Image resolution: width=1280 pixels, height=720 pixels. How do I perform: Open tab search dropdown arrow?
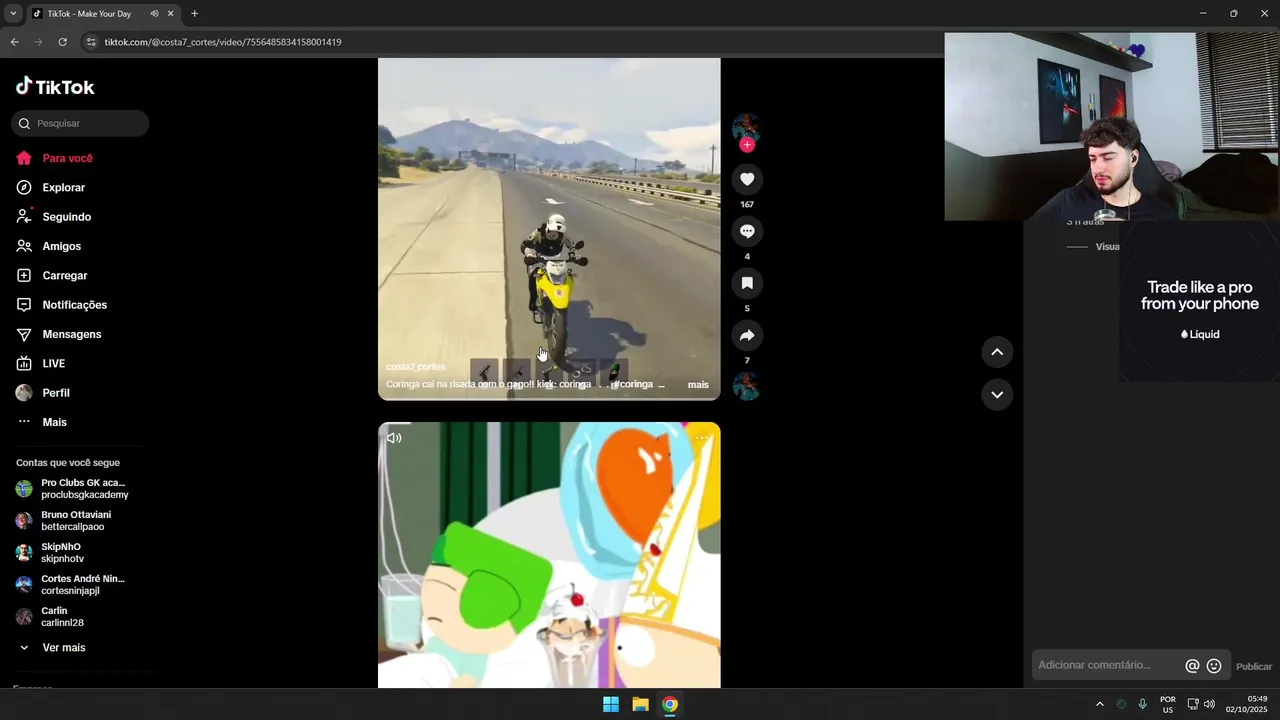[x=13, y=14]
